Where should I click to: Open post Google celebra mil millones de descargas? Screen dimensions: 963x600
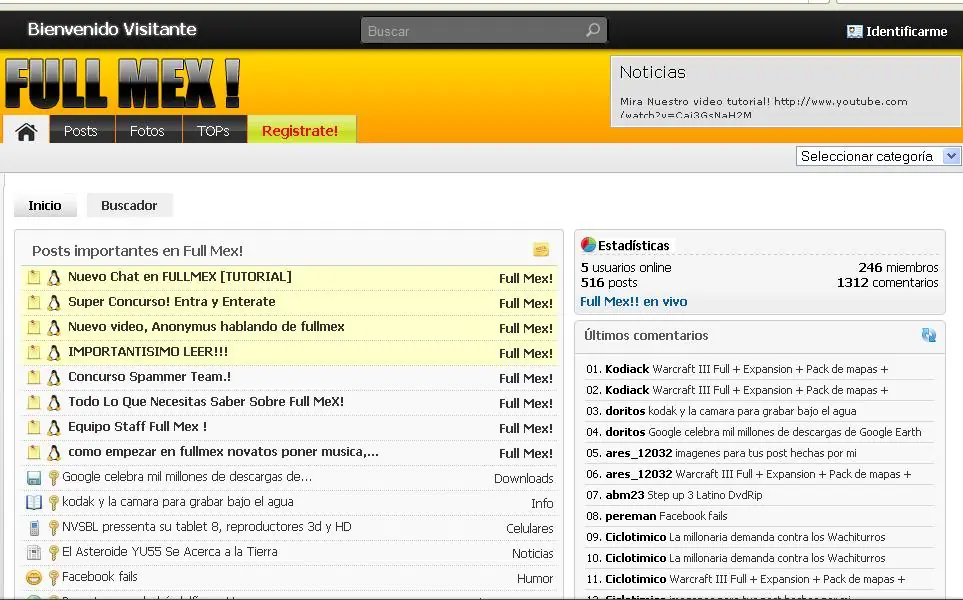187,477
